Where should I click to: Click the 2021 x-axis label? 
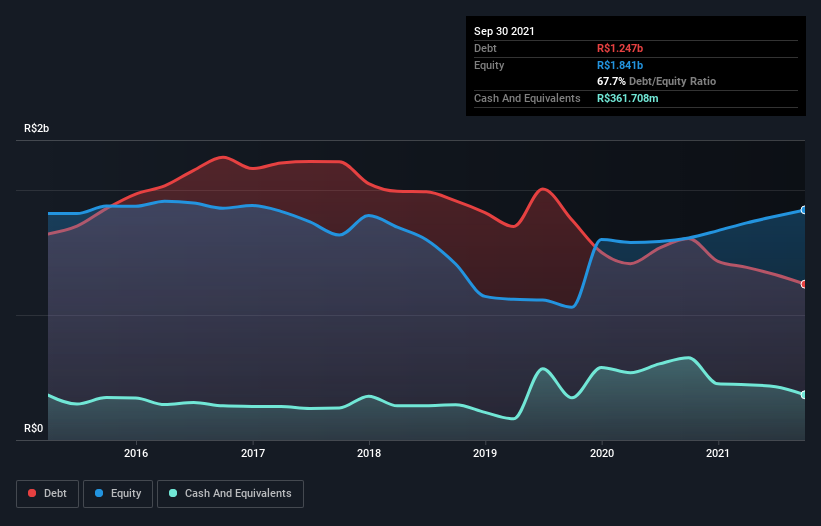(x=718, y=453)
